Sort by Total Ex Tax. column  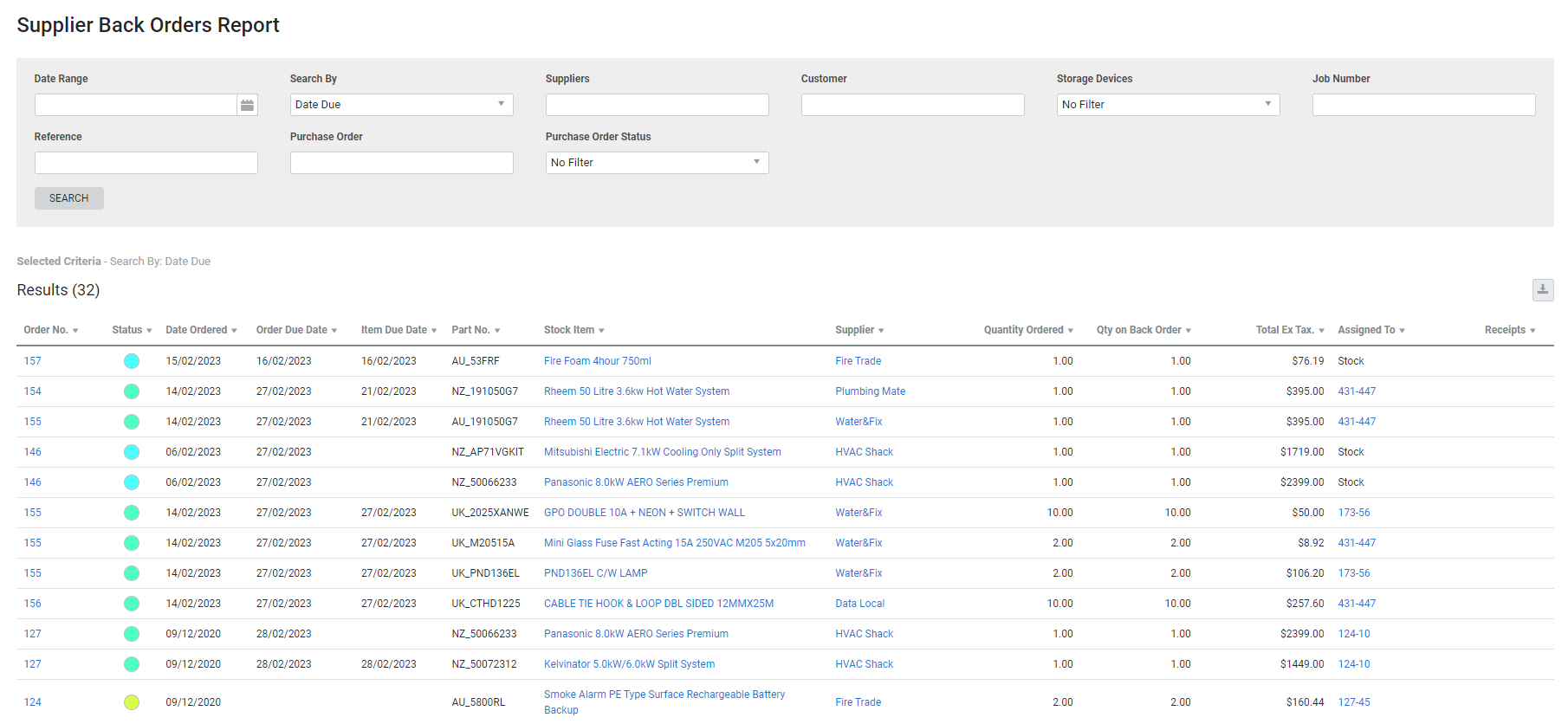[1290, 330]
